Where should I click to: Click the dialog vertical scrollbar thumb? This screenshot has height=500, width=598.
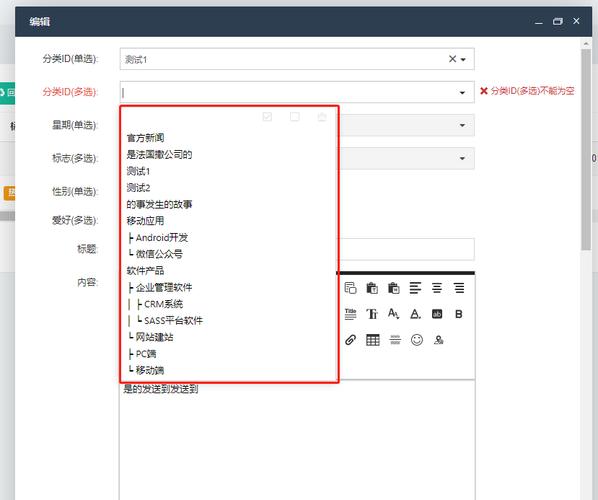tap(586, 150)
